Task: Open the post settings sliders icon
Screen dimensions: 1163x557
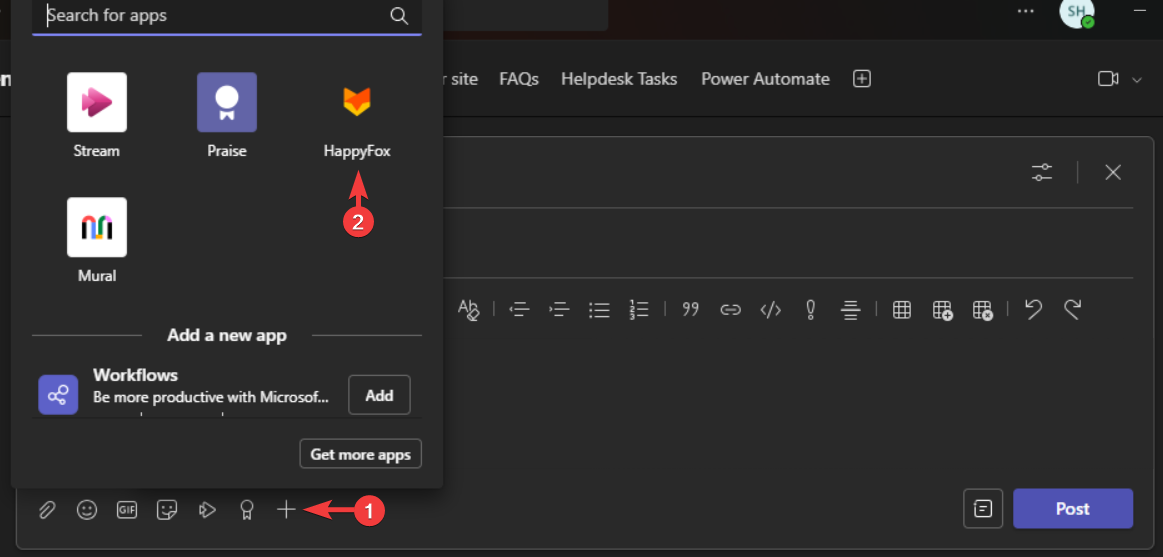Action: point(1042,173)
